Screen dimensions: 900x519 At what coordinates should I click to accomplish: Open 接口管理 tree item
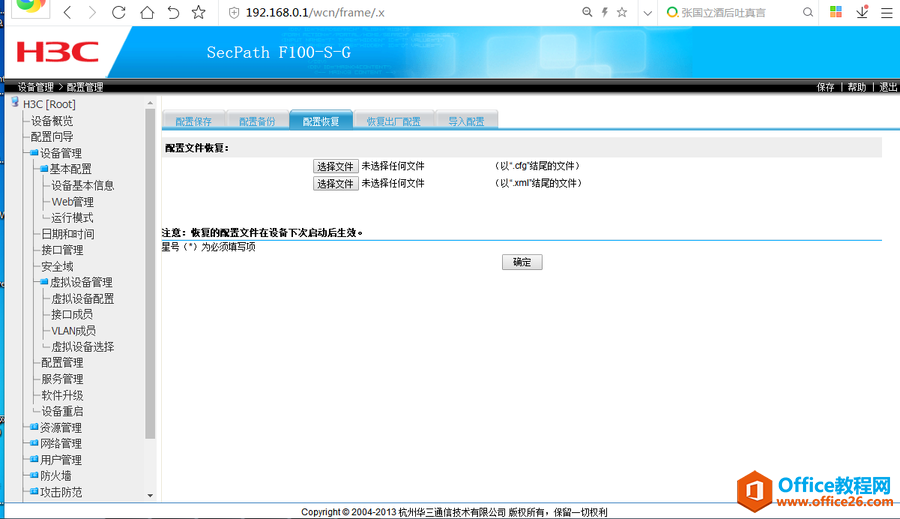62,250
